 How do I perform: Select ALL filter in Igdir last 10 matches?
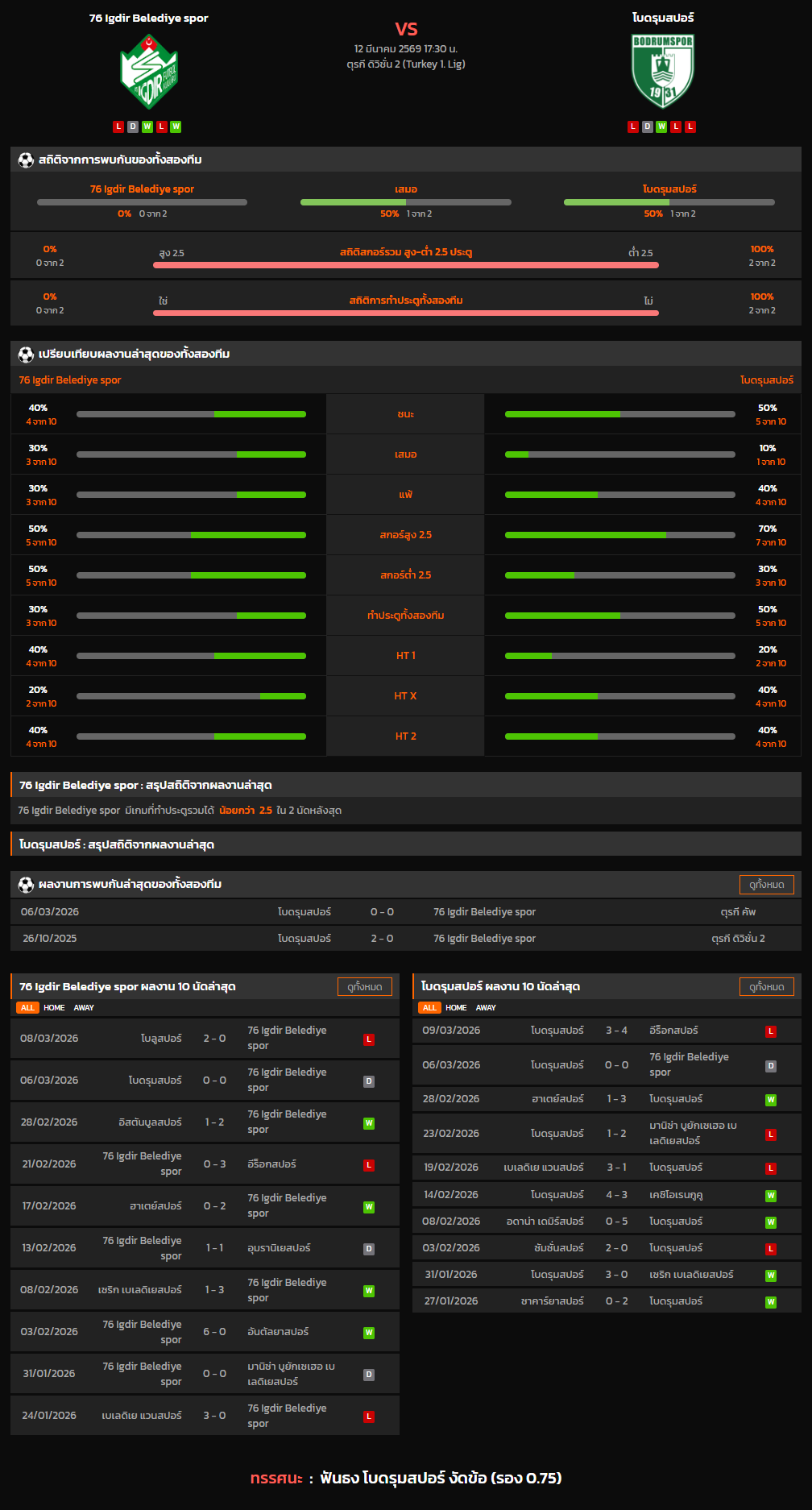point(27,1008)
